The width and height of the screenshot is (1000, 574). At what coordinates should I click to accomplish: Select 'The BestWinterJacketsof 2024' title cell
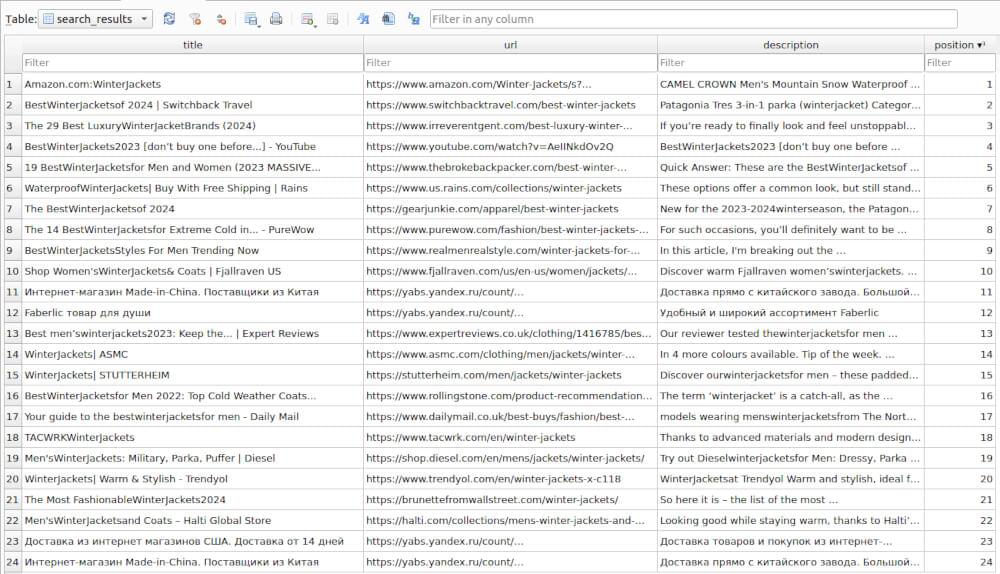tap(193, 209)
